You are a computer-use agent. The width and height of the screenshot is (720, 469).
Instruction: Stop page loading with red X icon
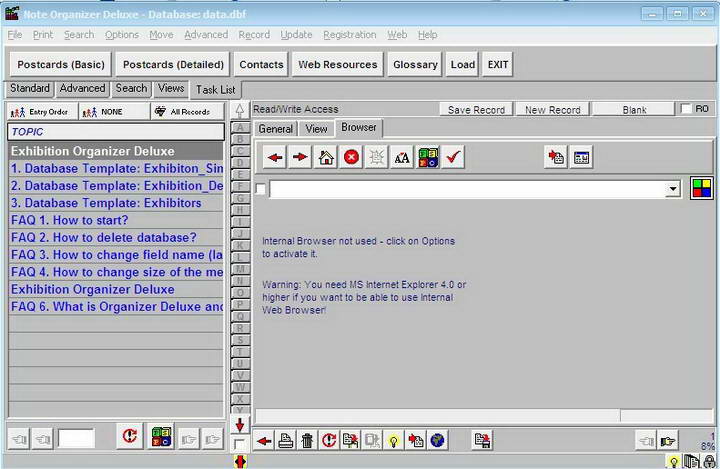point(351,158)
